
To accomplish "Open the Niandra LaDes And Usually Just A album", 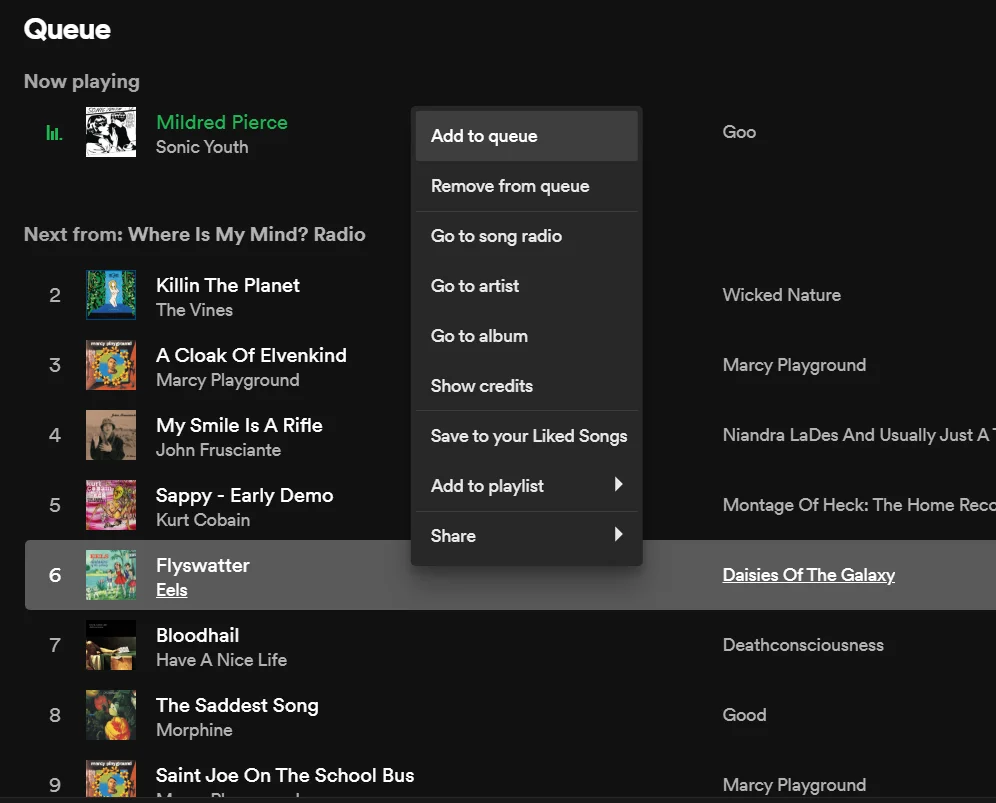I will pos(859,435).
